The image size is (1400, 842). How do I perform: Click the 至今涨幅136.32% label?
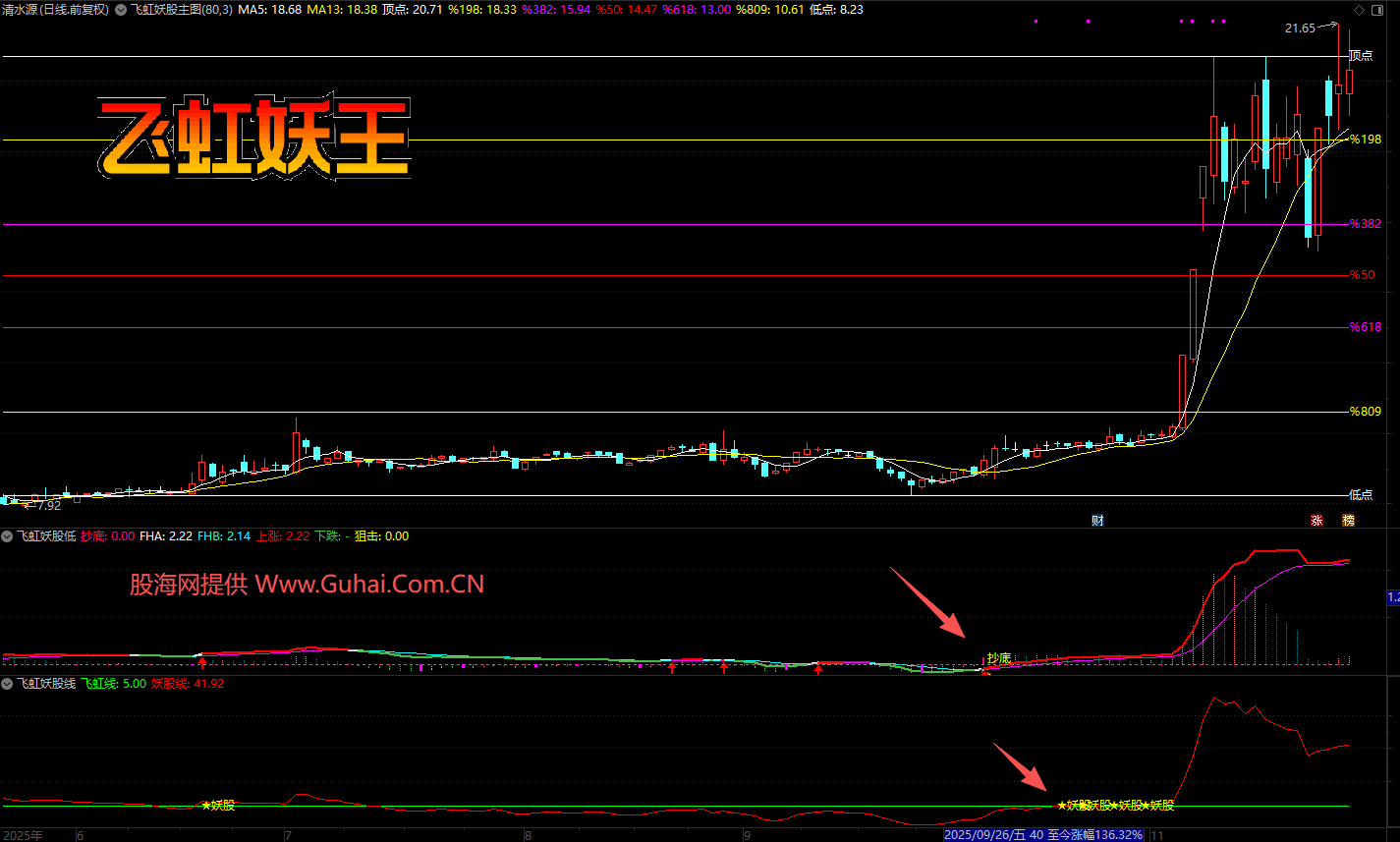coord(1094,834)
